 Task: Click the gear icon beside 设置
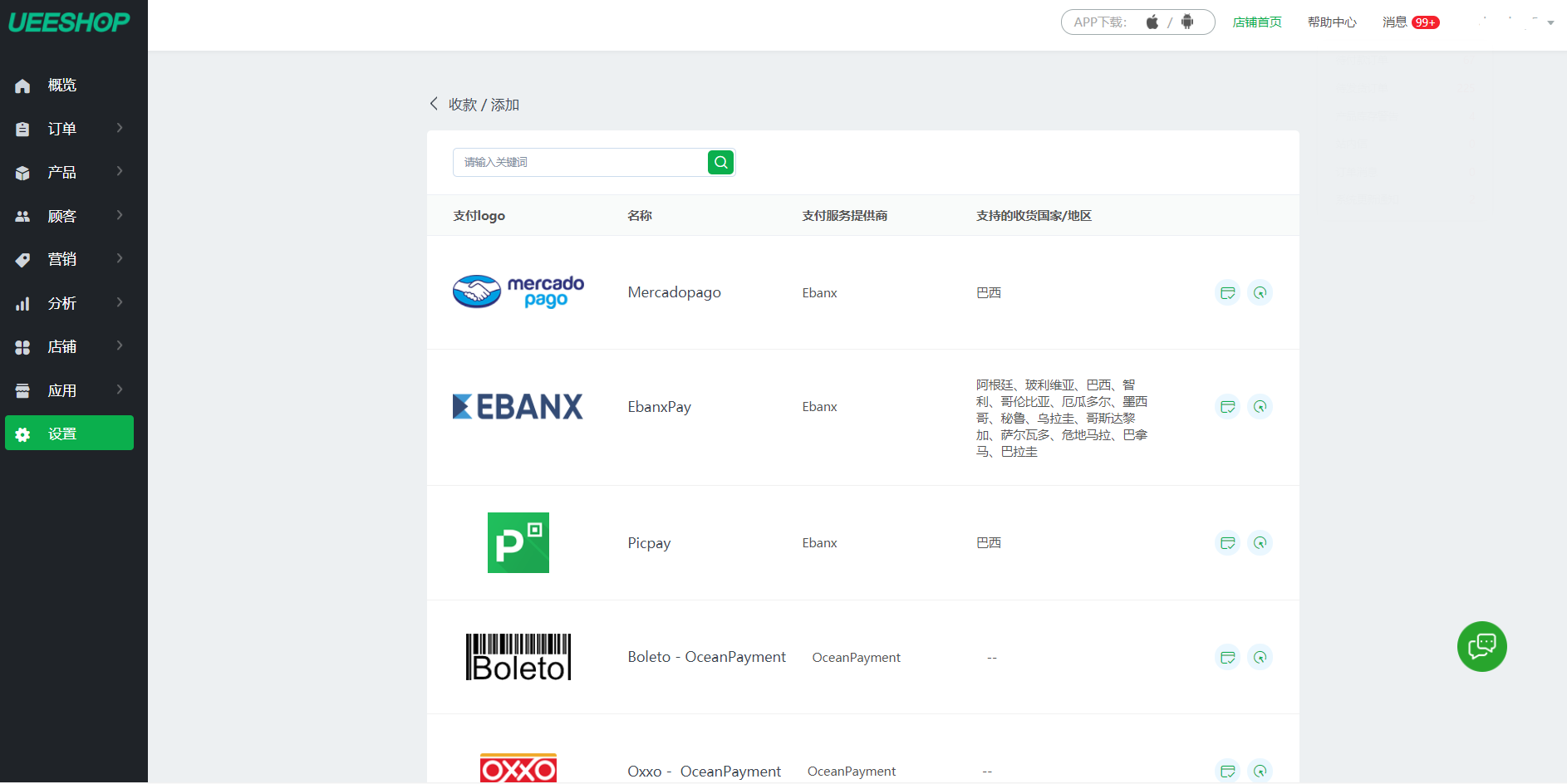click(x=22, y=434)
